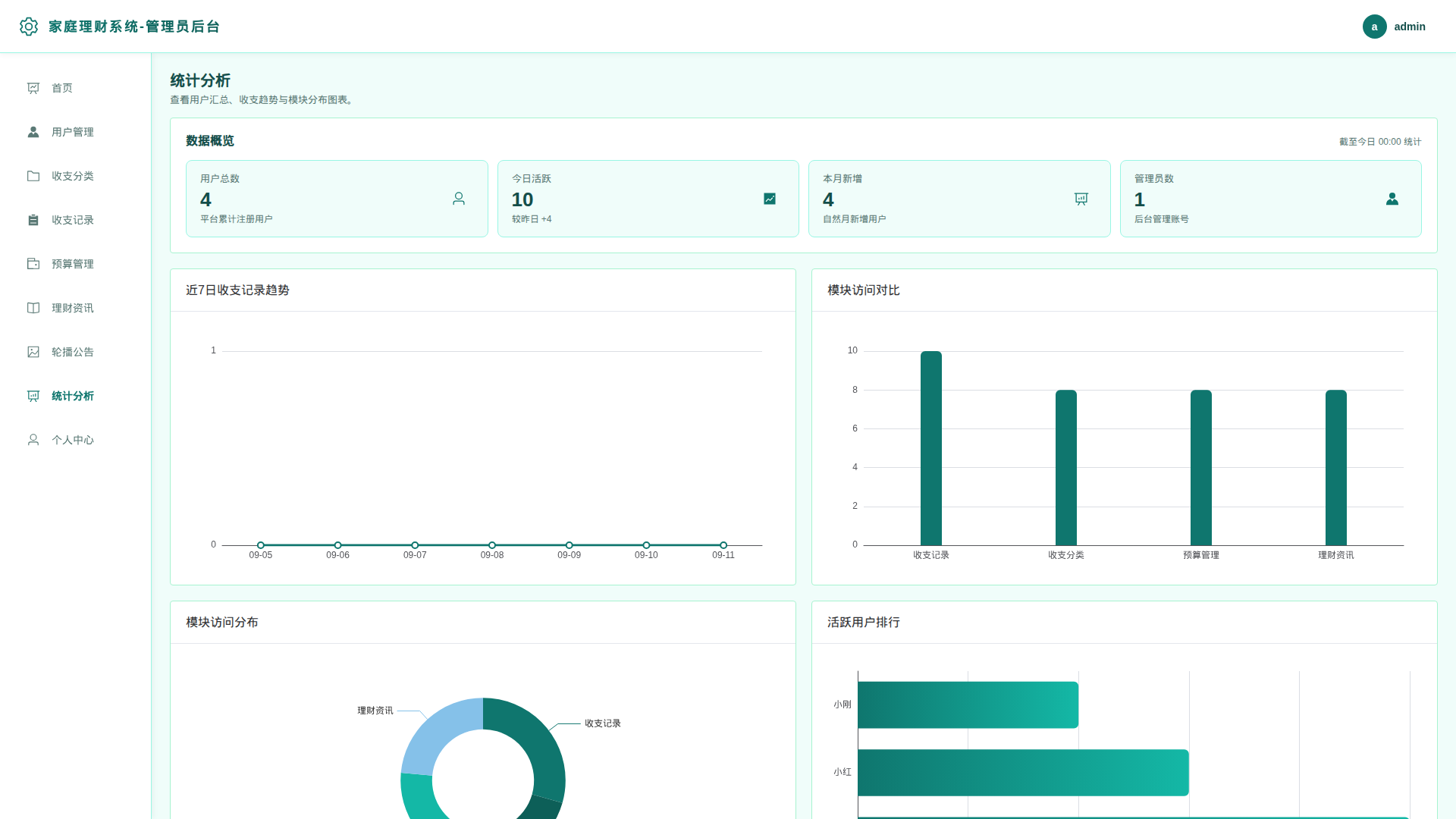
Task: Click the 统计分析 chart icon in sidebar
Action: click(x=33, y=396)
